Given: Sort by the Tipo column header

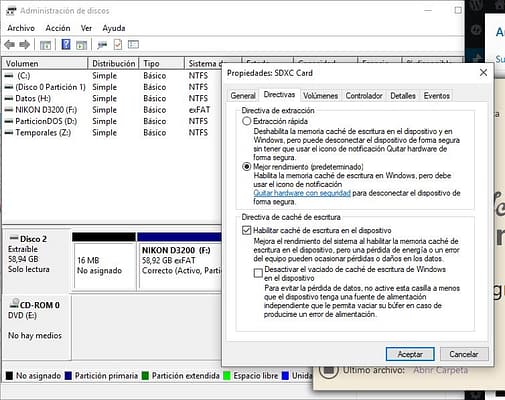Looking at the screenshot, I should pyautogui.click(x=162, y=63).
